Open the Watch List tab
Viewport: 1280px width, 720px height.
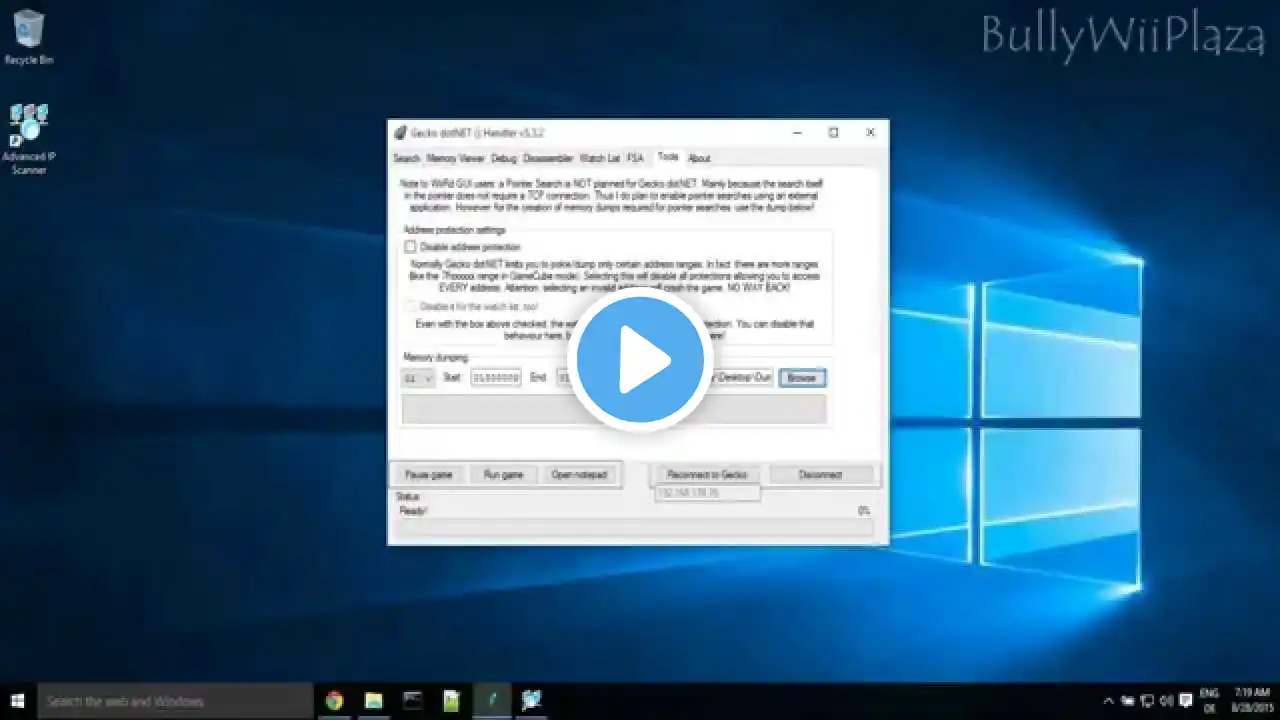click(x=600, y=158)
